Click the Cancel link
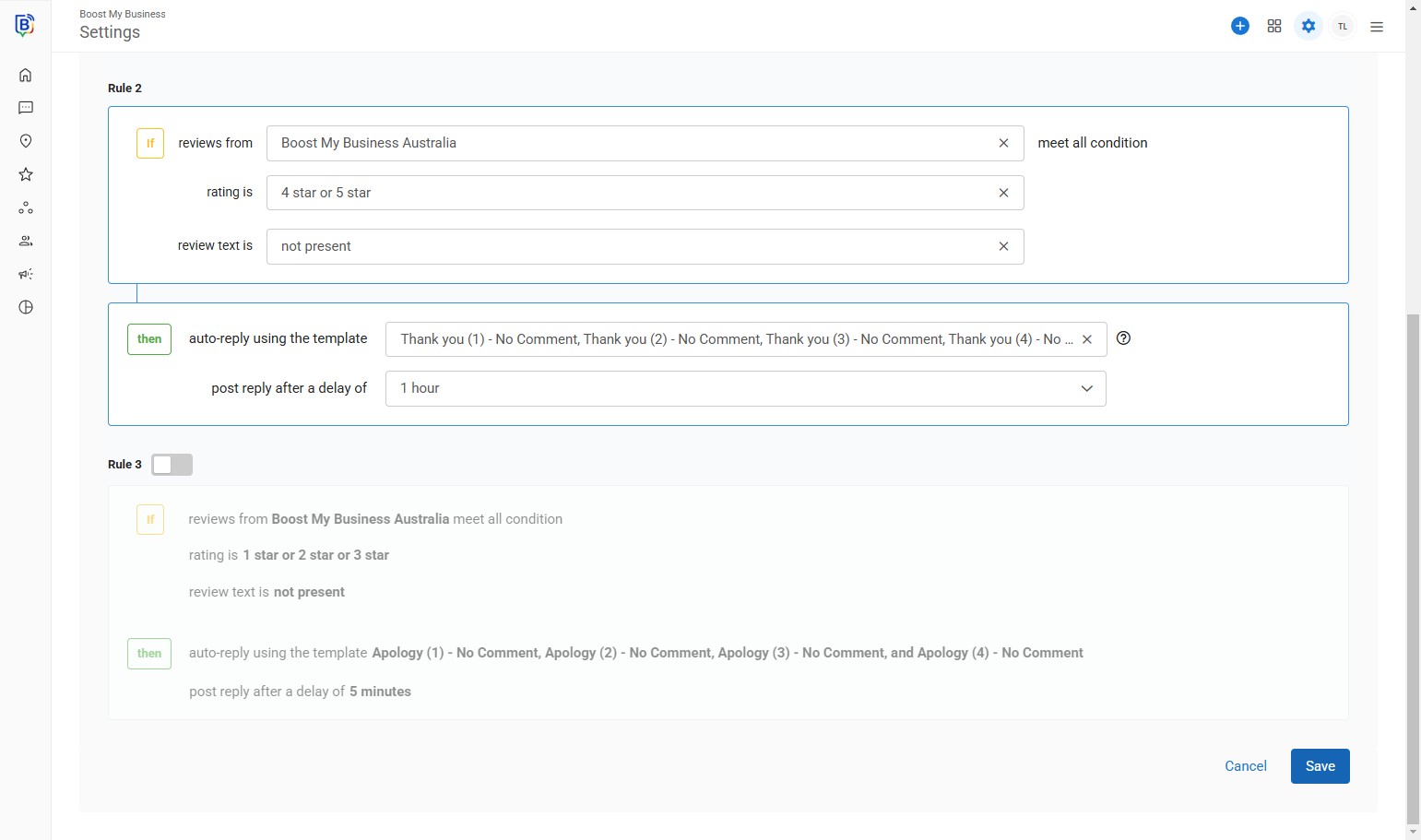Screen dimensions: 1421x840 click(x=1245, y=766)
